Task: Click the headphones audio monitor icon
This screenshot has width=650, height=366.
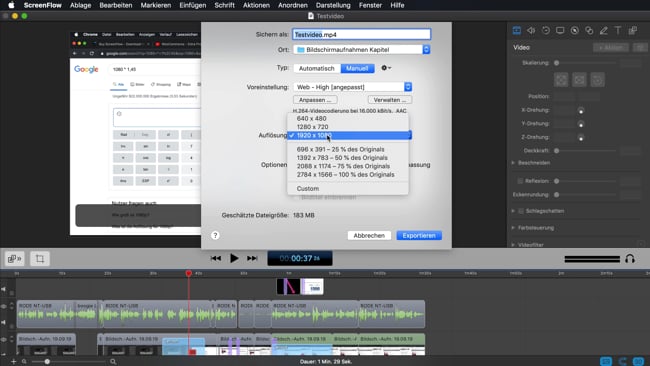Action: [x=630, y=259]
